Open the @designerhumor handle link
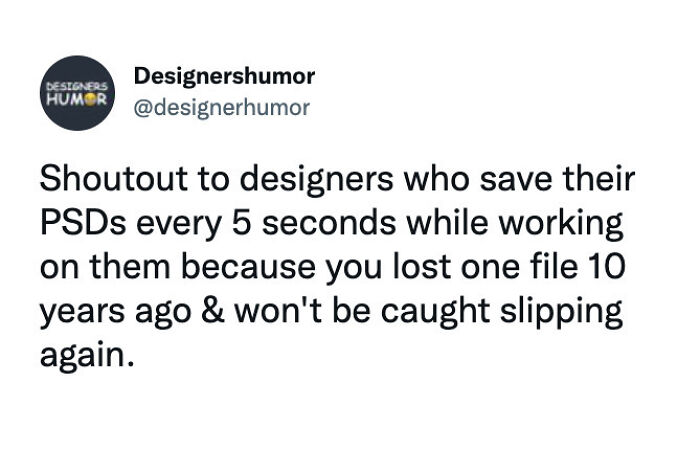The image size is (700, 450). click(221, 108)
